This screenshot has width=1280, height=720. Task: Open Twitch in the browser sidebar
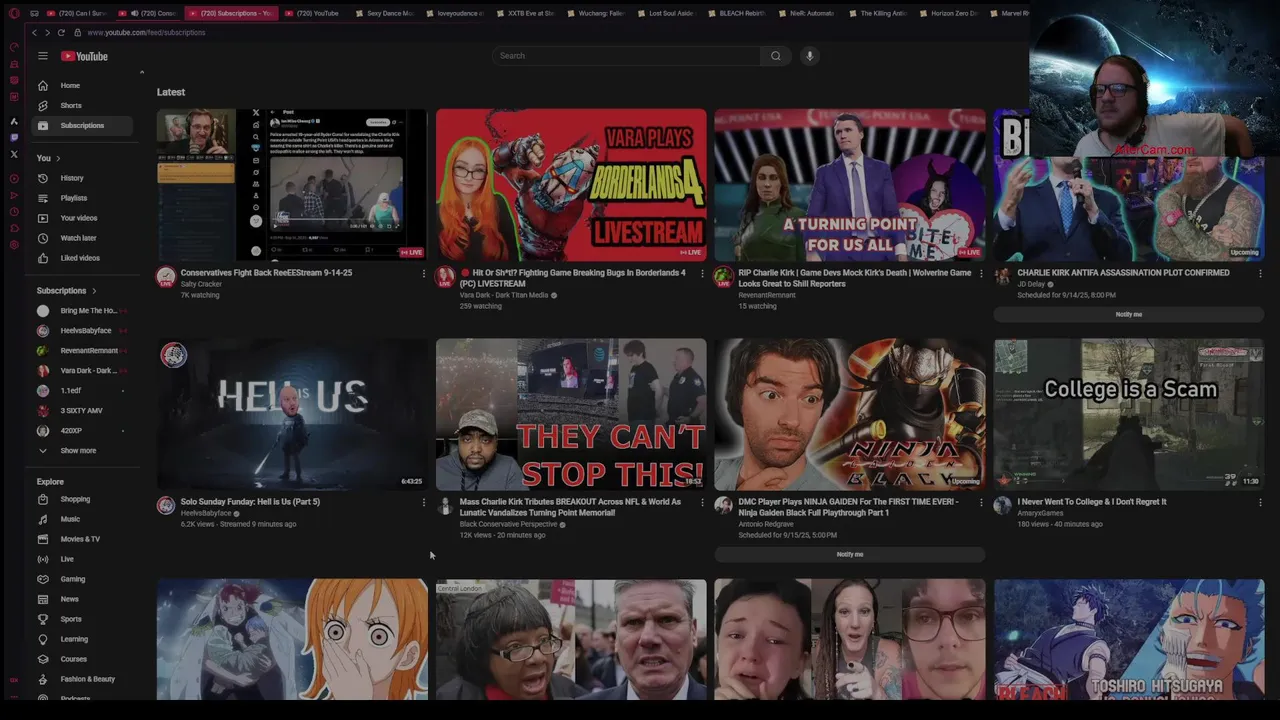tap(14, 137)
